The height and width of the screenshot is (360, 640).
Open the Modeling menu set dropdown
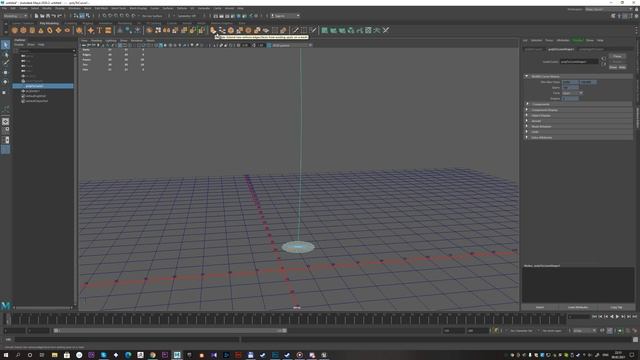pos(15,16)
